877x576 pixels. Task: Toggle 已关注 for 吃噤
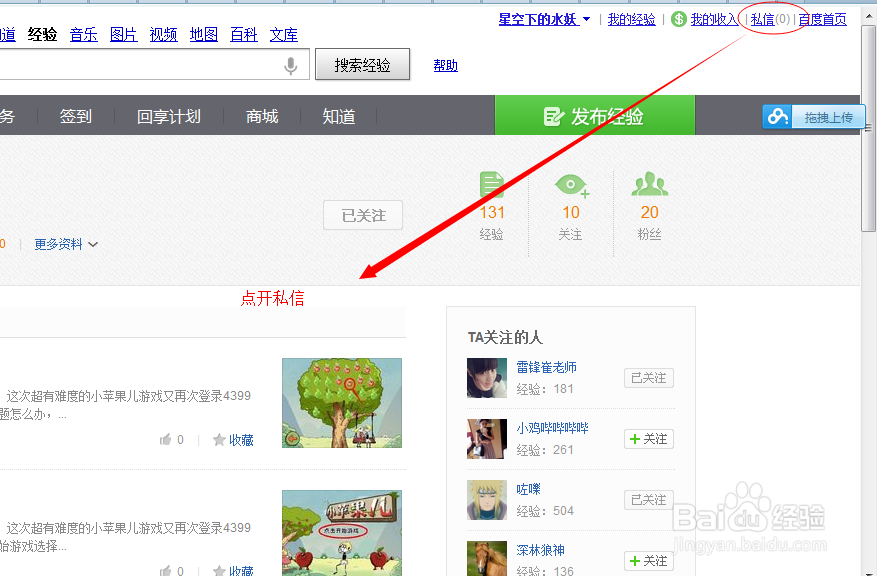[649, 500]
